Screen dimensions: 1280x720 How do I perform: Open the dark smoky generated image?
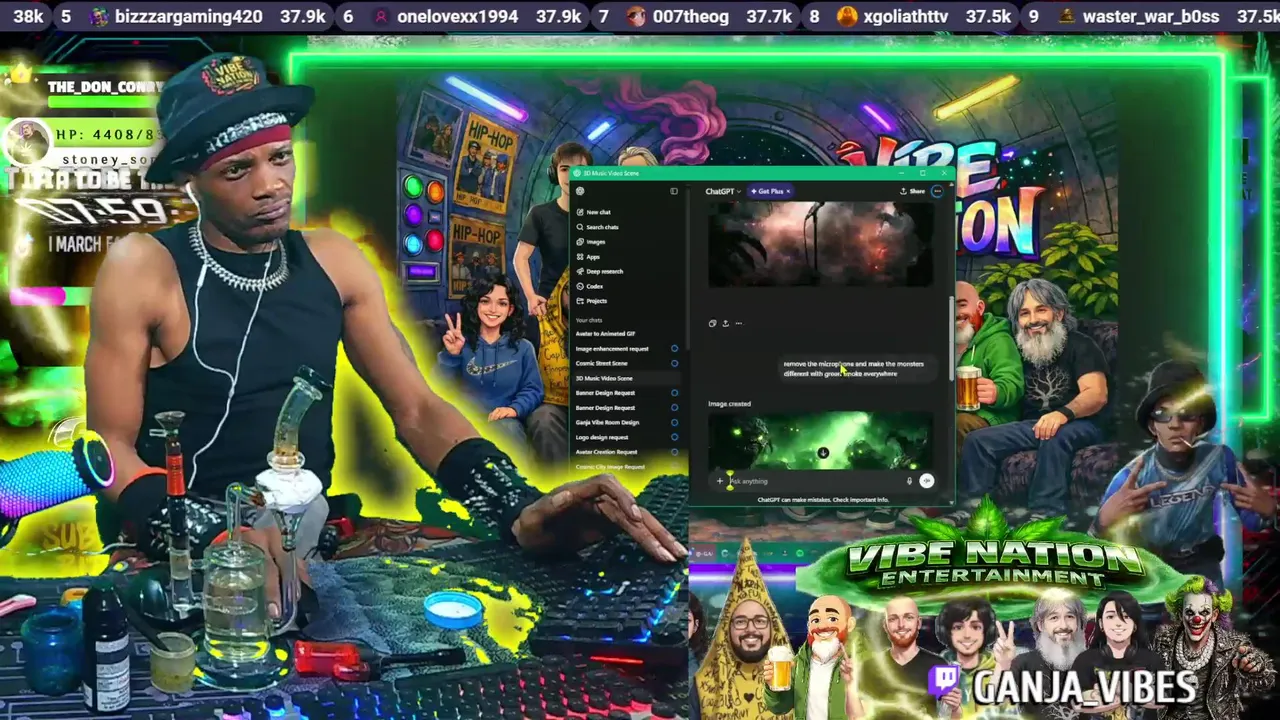820,245
